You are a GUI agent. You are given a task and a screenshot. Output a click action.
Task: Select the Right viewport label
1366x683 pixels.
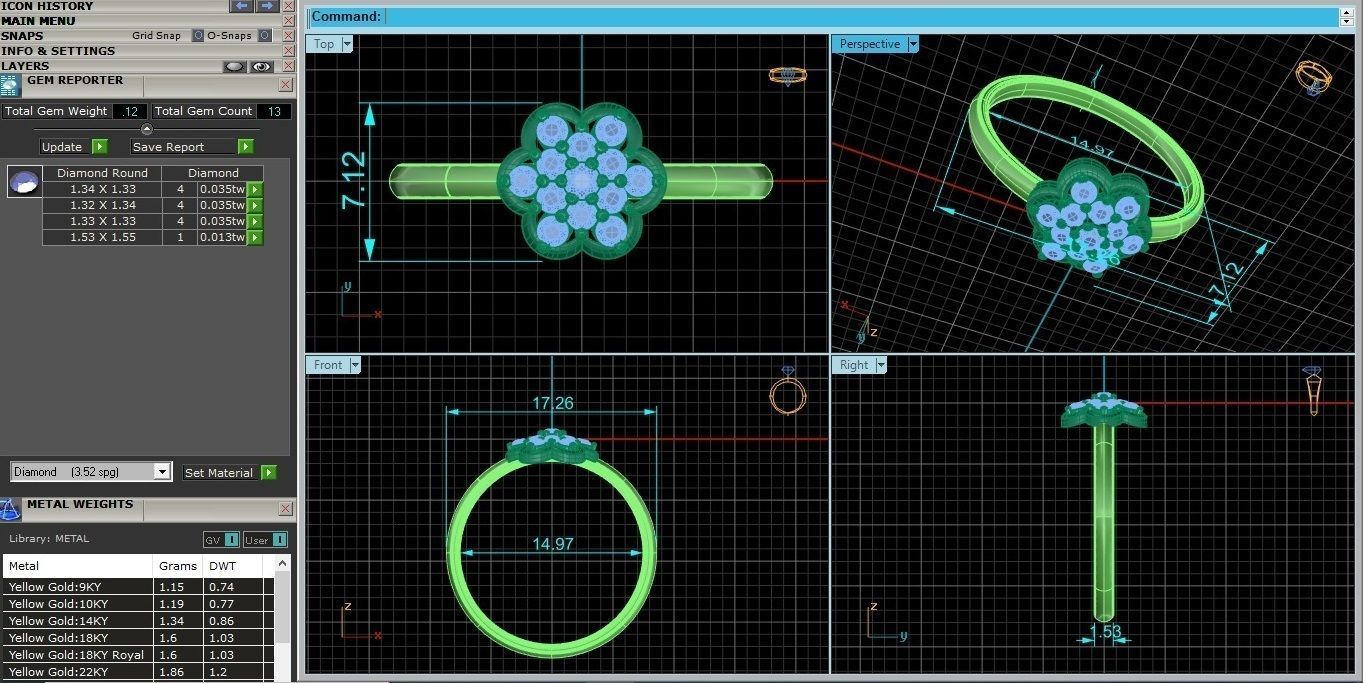[x=854, y=365]
